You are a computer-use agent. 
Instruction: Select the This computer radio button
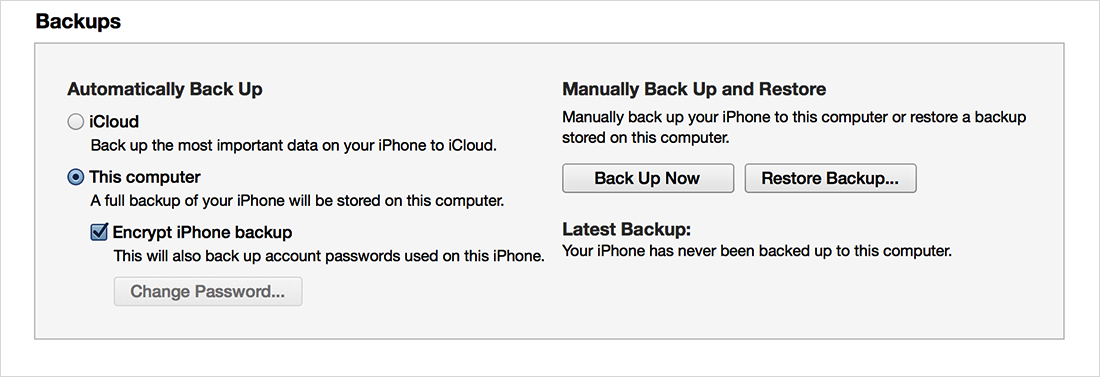[x=75, y=177]
